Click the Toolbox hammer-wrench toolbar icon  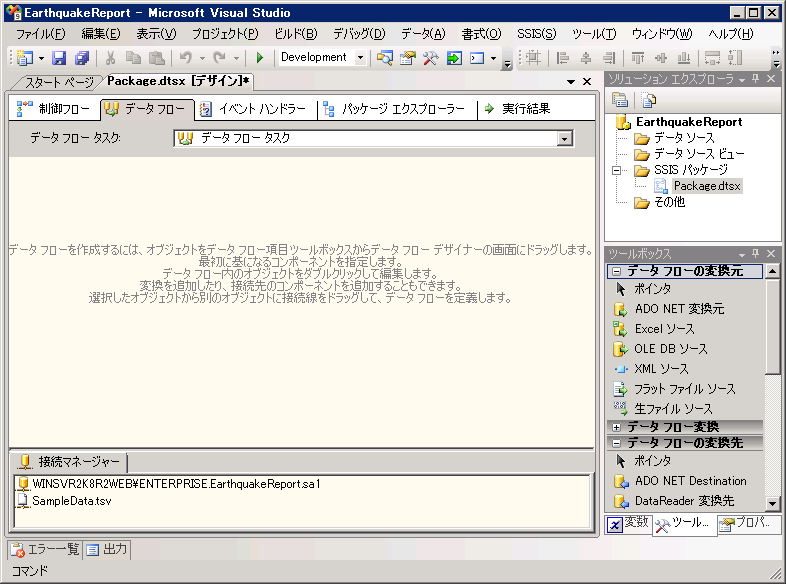tap(431, 58)
